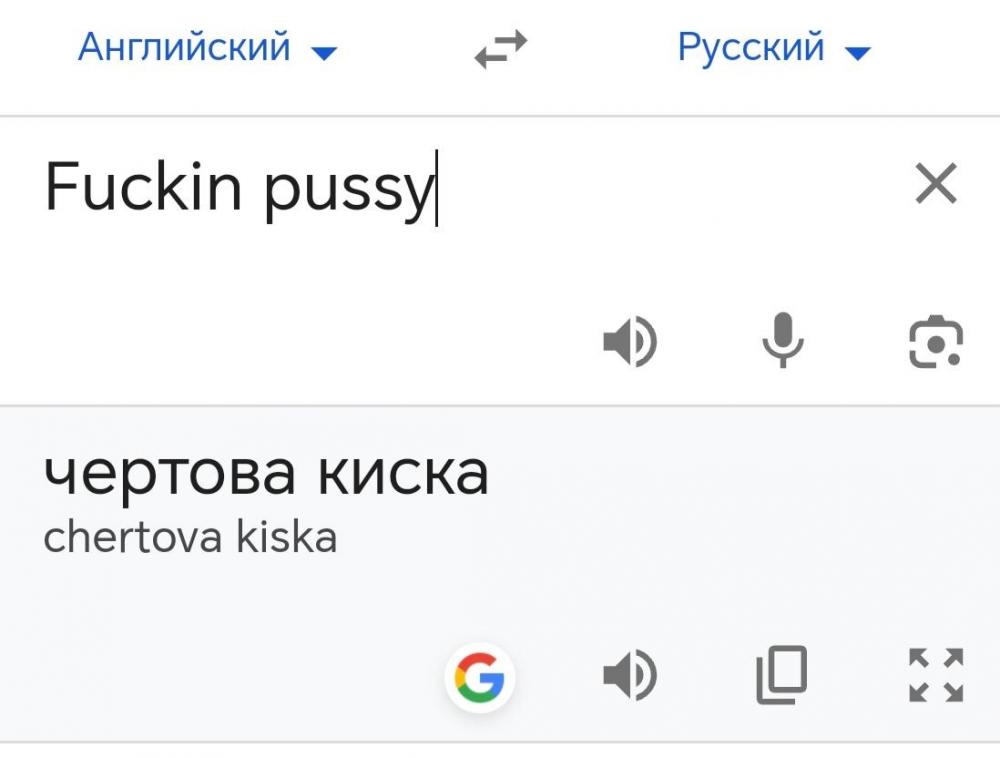
Task: Click the Русский target language label
Action: (750, 47)
